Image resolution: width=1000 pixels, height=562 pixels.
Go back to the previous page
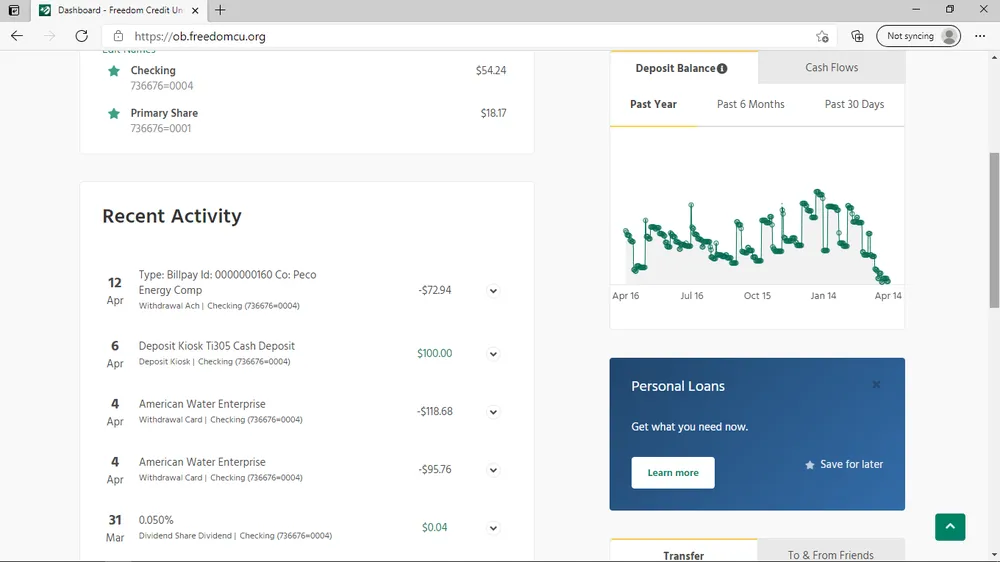click(x=17, y=36)
